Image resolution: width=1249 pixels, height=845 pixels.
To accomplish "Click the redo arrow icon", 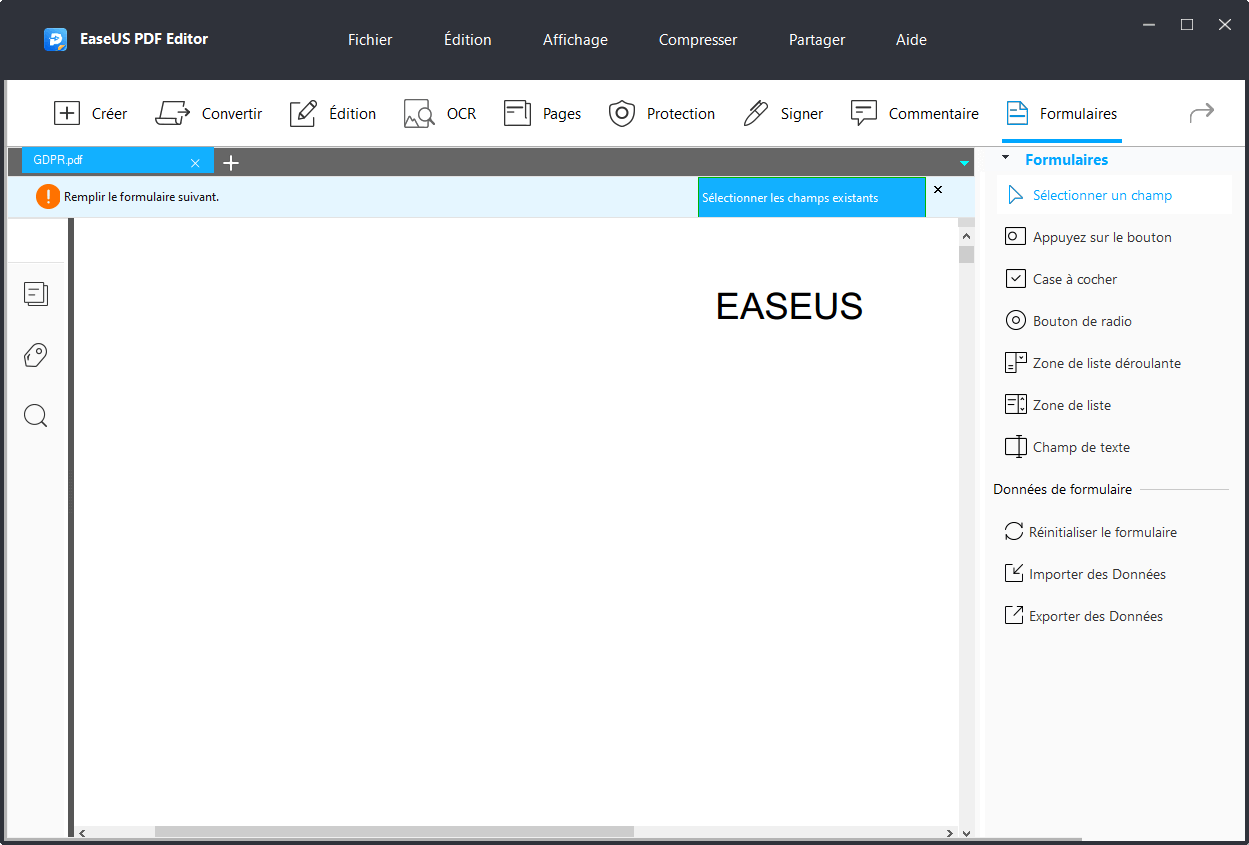I will pyautogui.click(x=1201, y=113).
